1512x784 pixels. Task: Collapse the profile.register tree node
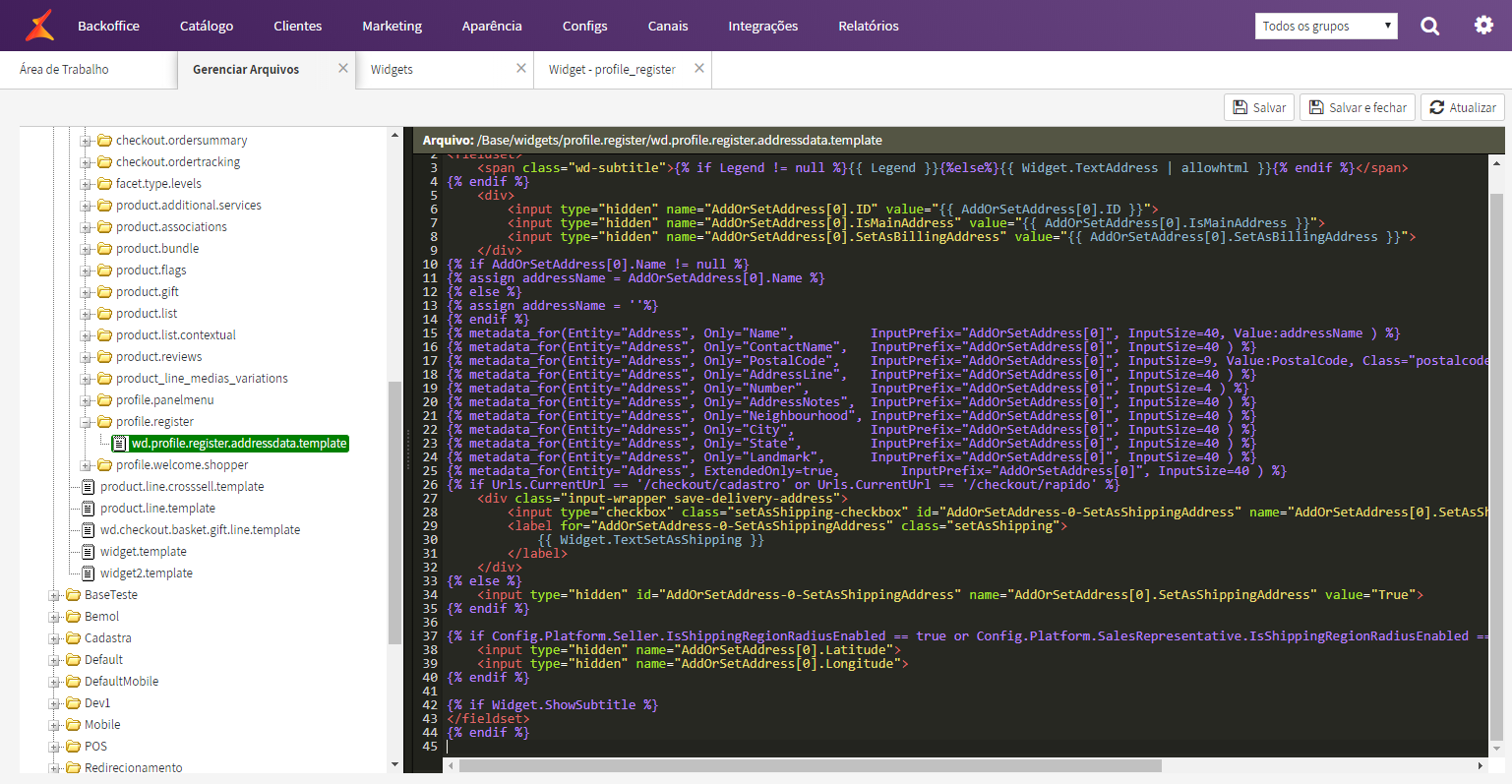86,423
